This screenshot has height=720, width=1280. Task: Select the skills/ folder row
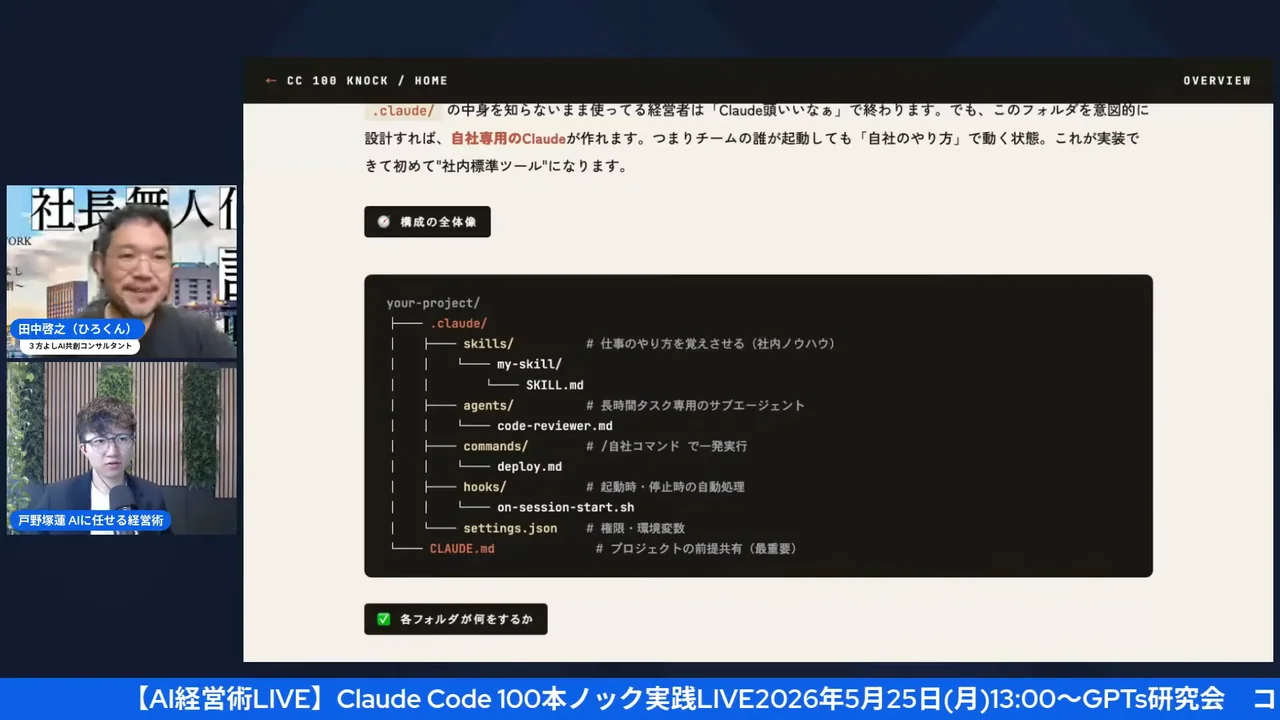[x=488, y=344]
